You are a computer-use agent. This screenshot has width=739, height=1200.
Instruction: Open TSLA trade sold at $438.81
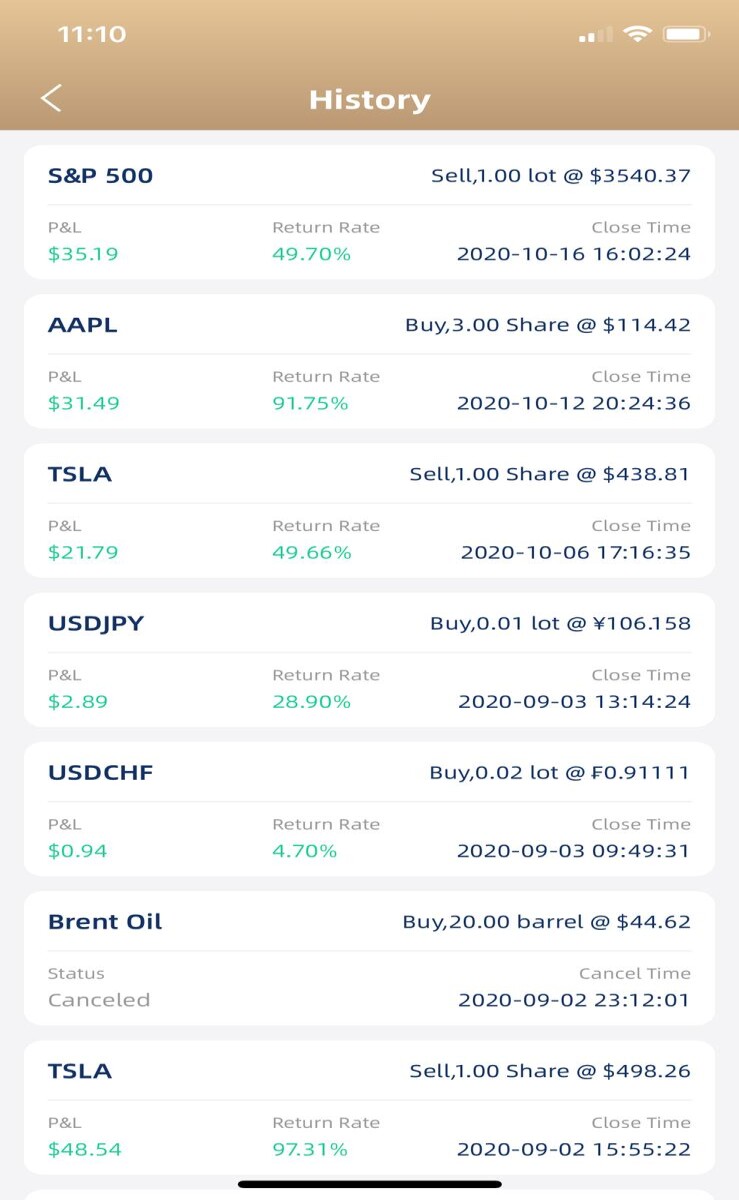click(369, 510)
